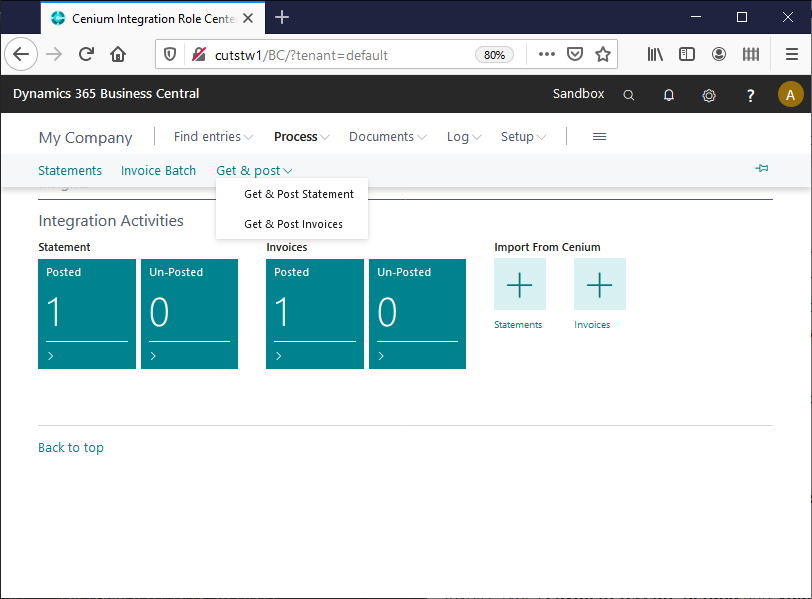Open the Invoices Un-Posted tile
Image resolution: width=812 pixels, height=599 pixels.
coord(417,314)
